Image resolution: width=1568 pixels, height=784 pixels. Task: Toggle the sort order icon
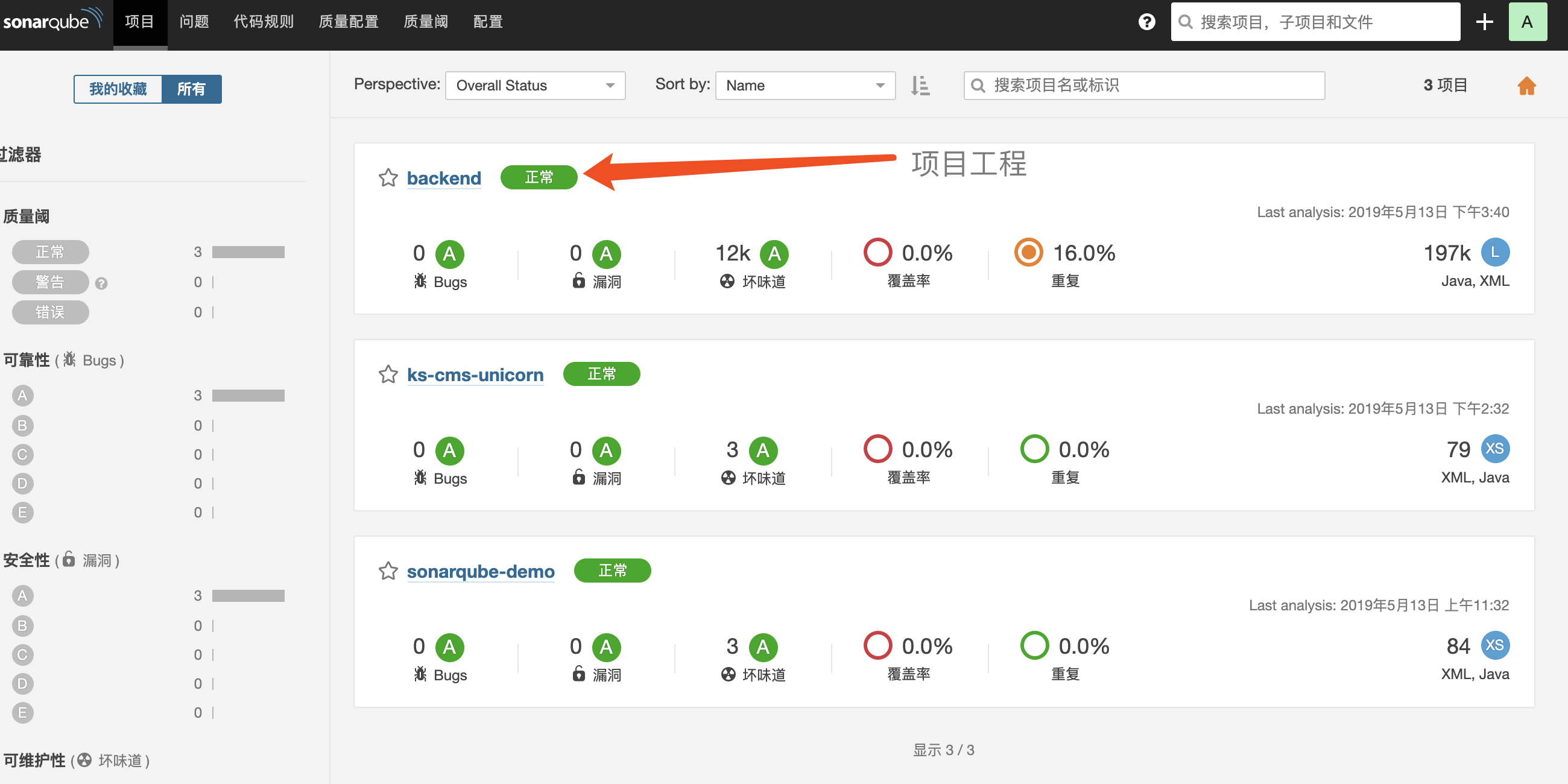[920, 86]
